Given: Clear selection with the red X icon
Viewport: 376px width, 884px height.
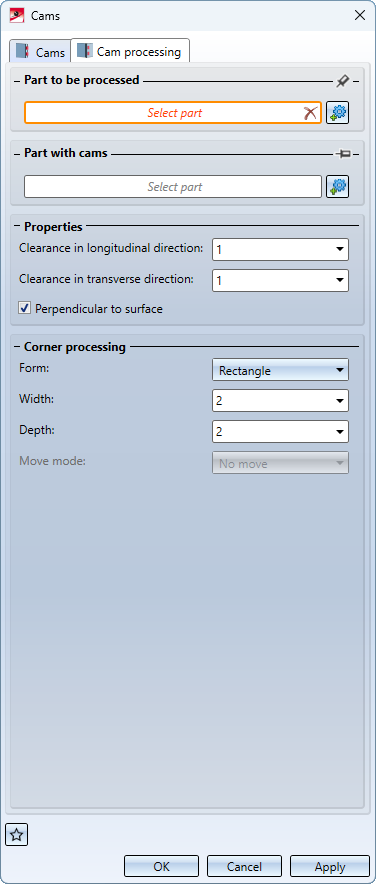Looking at the screenshot, I should 310,113.
